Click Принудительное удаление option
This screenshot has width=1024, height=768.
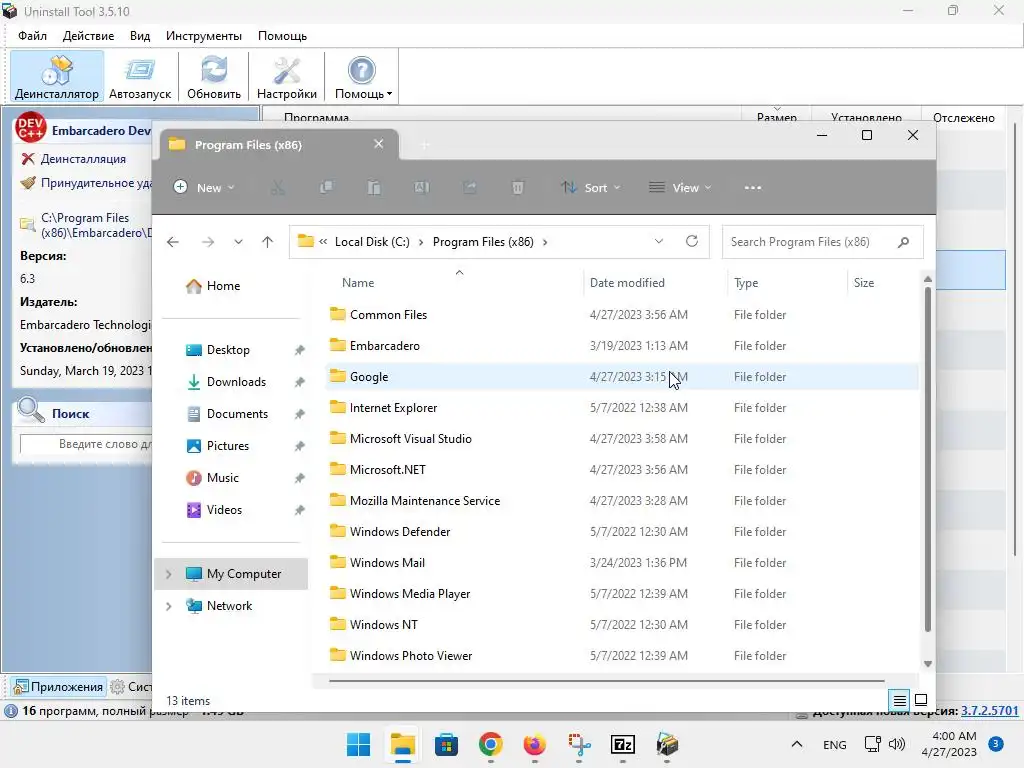pyautogui.click(x=86, y=183)
